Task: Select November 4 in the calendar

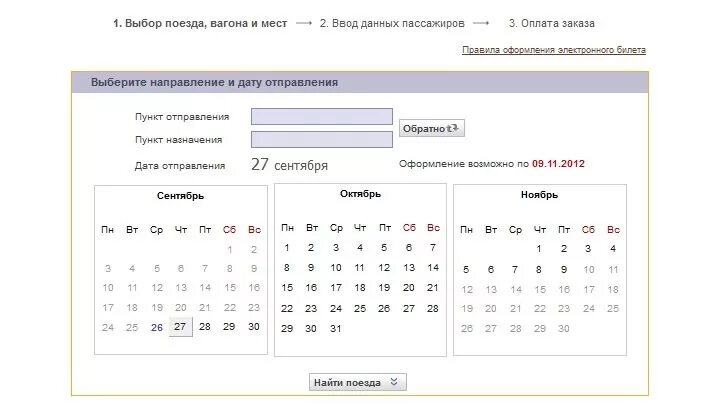Action: pyautogui.click(x=613, y=249)
